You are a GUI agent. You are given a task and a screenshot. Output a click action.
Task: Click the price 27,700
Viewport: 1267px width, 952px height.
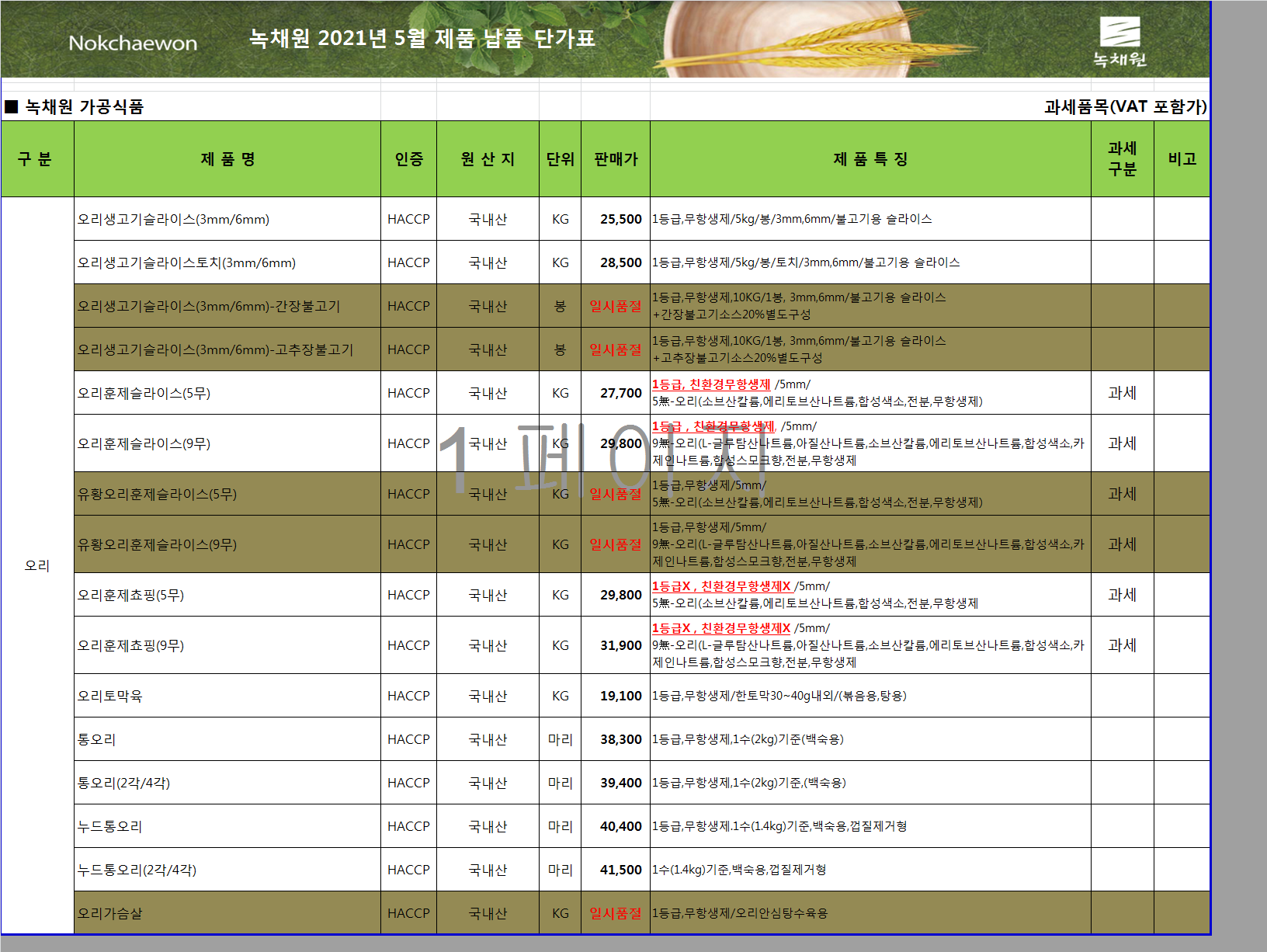coord(621,394)
